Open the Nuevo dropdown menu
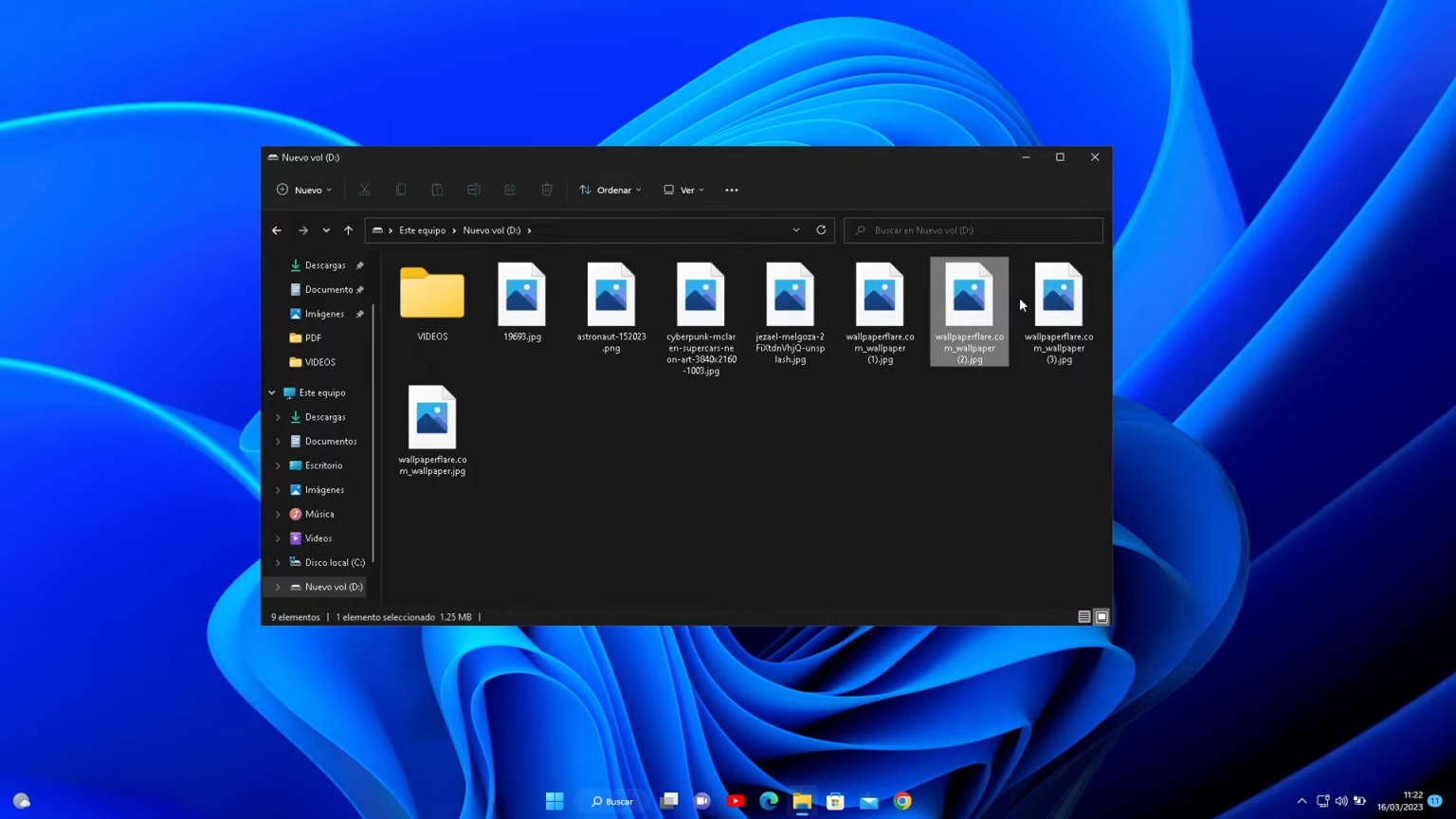Screen dimensions: 1456x819 click(304, 190)
